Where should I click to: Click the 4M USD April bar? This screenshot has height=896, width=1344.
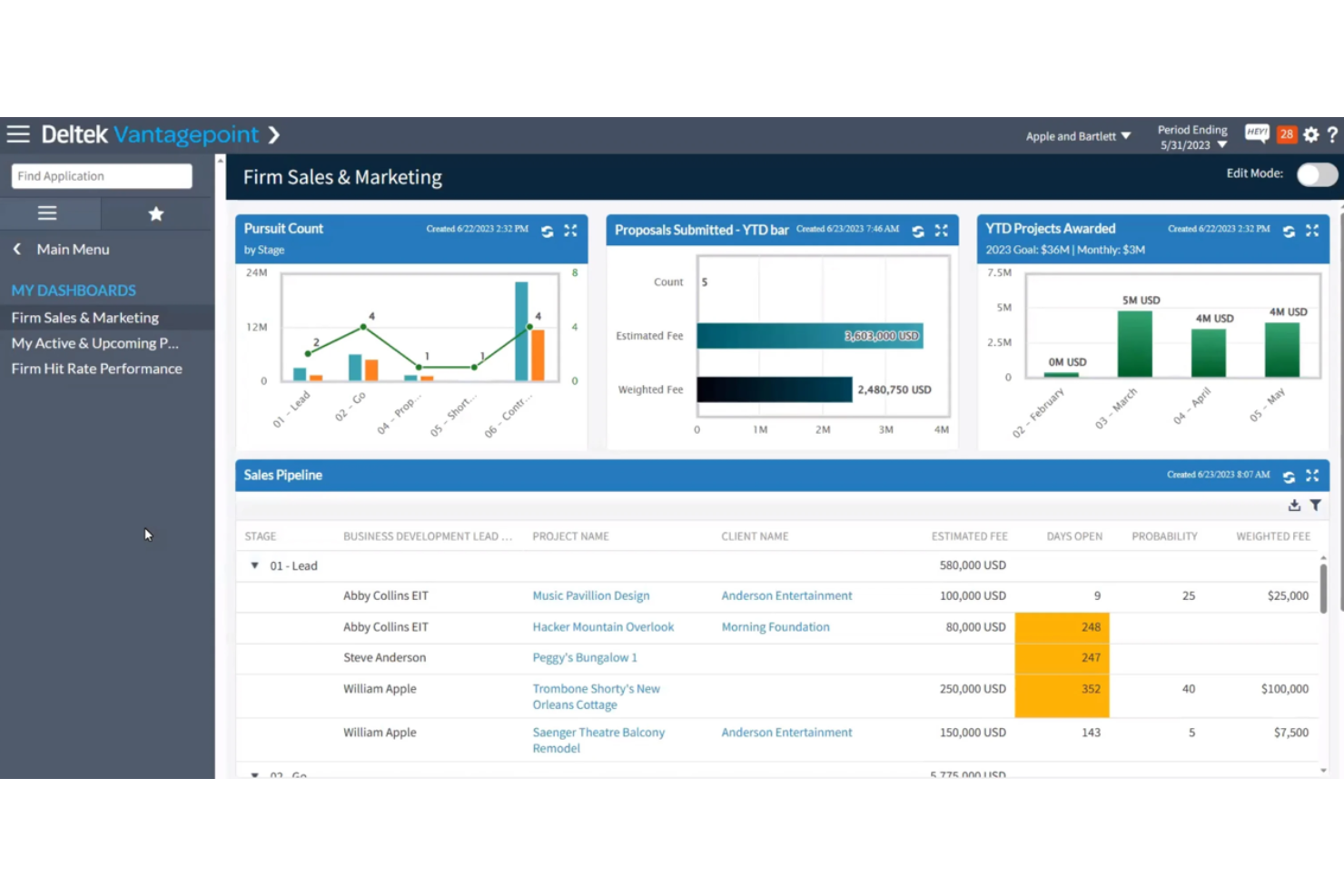1209,353
